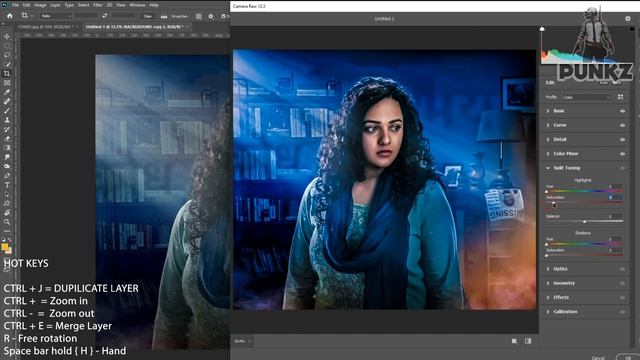The height and width of the screenshot is (360, 640).
Task: Expand the Curve panel
Action: tap(548, 125)
